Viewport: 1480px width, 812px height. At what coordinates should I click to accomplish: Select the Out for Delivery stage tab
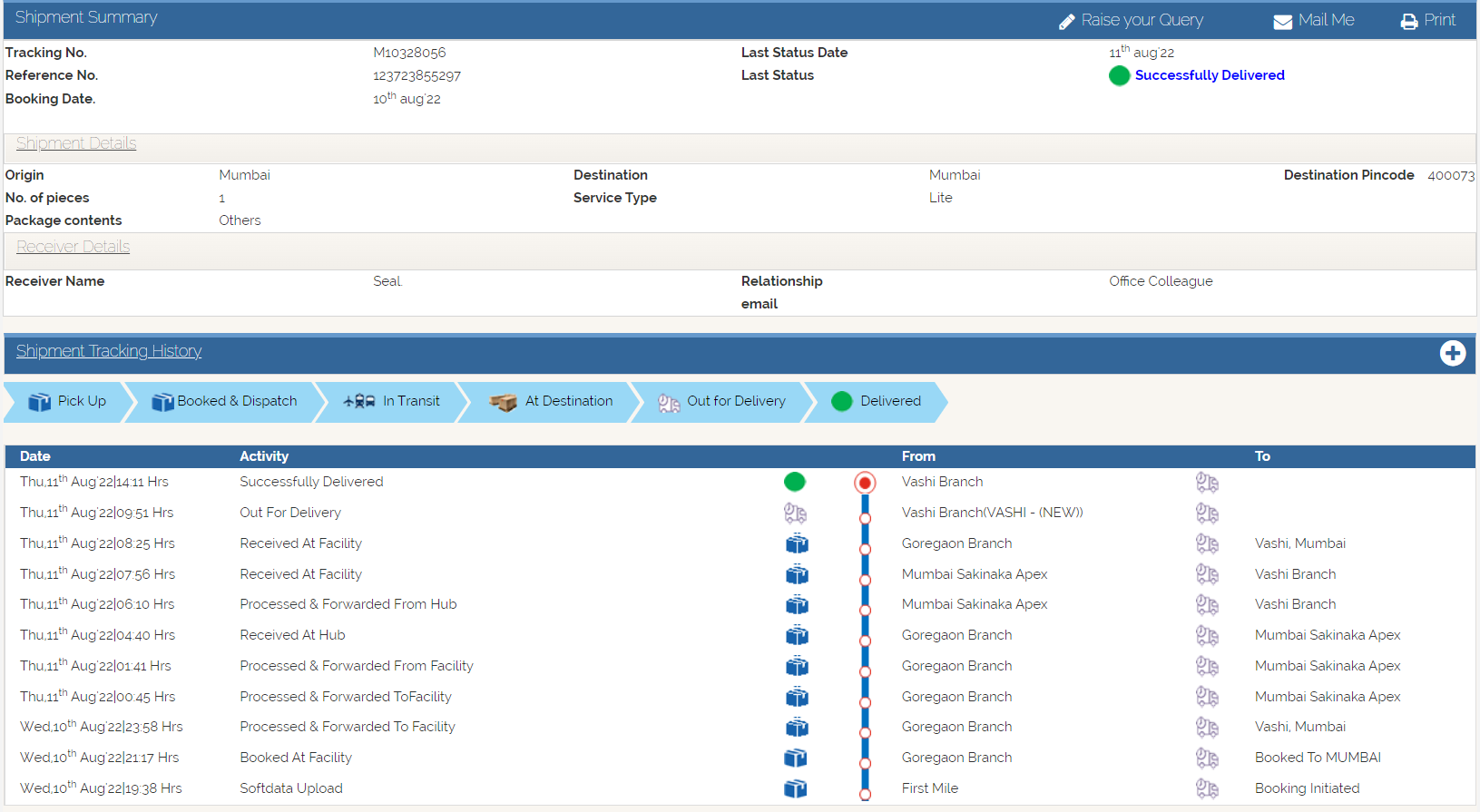[722, 402]
